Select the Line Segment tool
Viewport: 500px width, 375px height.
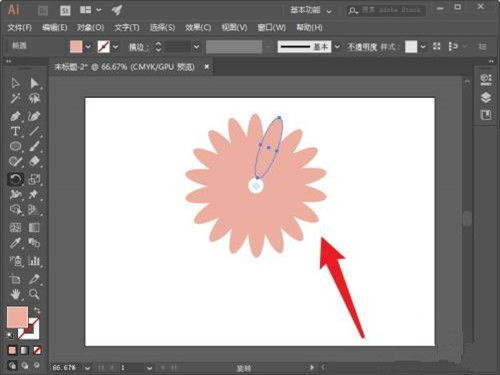pyautogui.click(x=34, y=131)
